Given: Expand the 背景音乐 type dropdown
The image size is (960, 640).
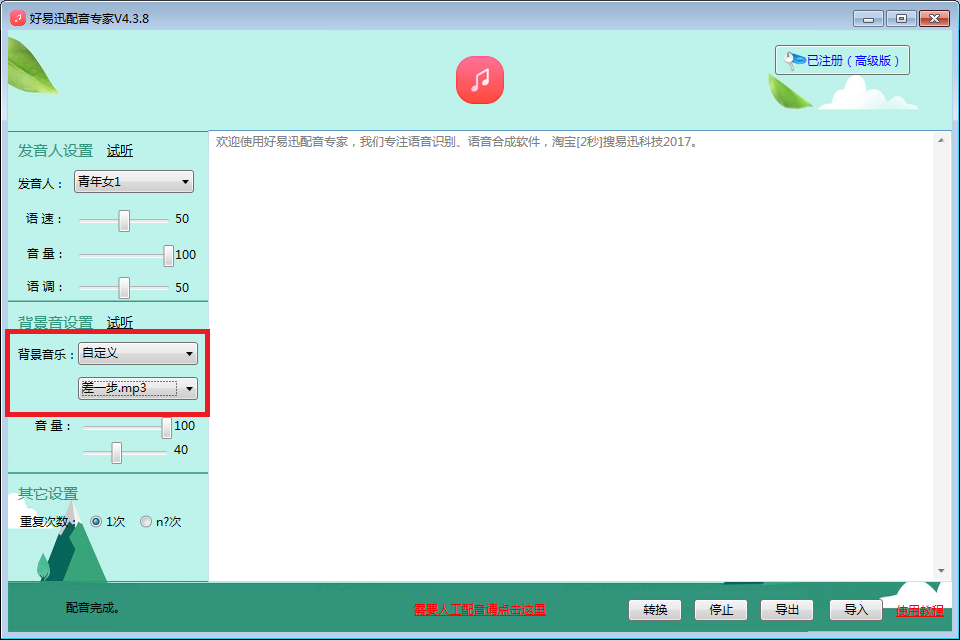Looking at the screenshot, I should point(138,353).
